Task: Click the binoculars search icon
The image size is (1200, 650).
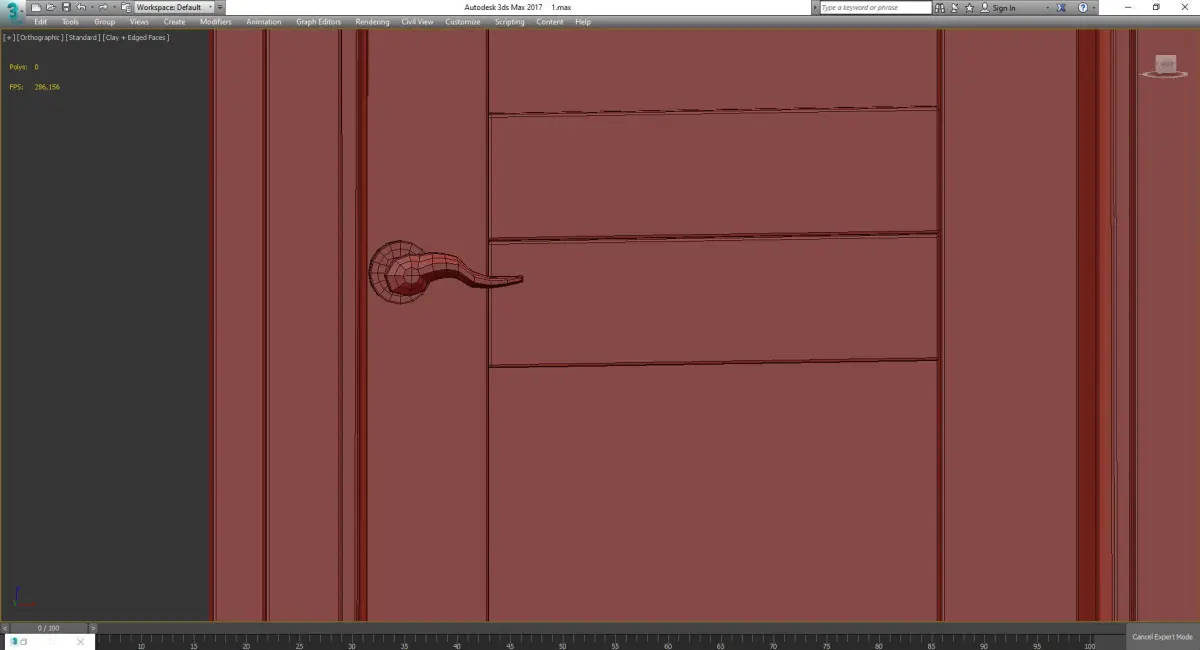Action: point(939,8)
